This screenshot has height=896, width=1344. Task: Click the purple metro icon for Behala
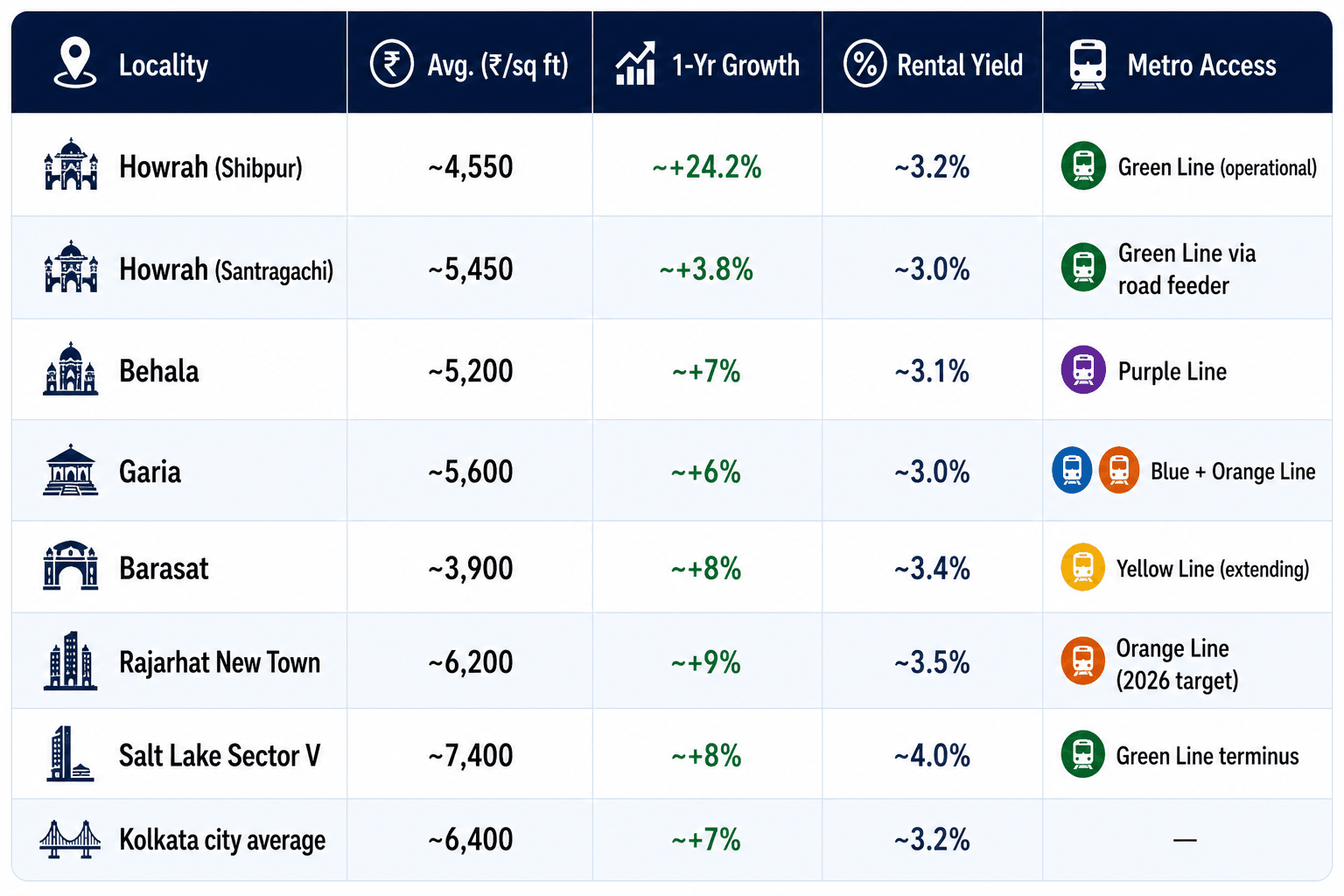pos(1083,370)
